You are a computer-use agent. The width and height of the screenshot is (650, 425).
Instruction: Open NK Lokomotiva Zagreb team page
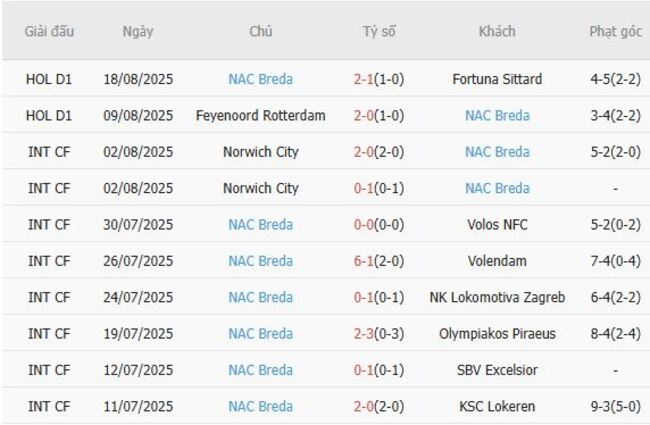point(497,297)
